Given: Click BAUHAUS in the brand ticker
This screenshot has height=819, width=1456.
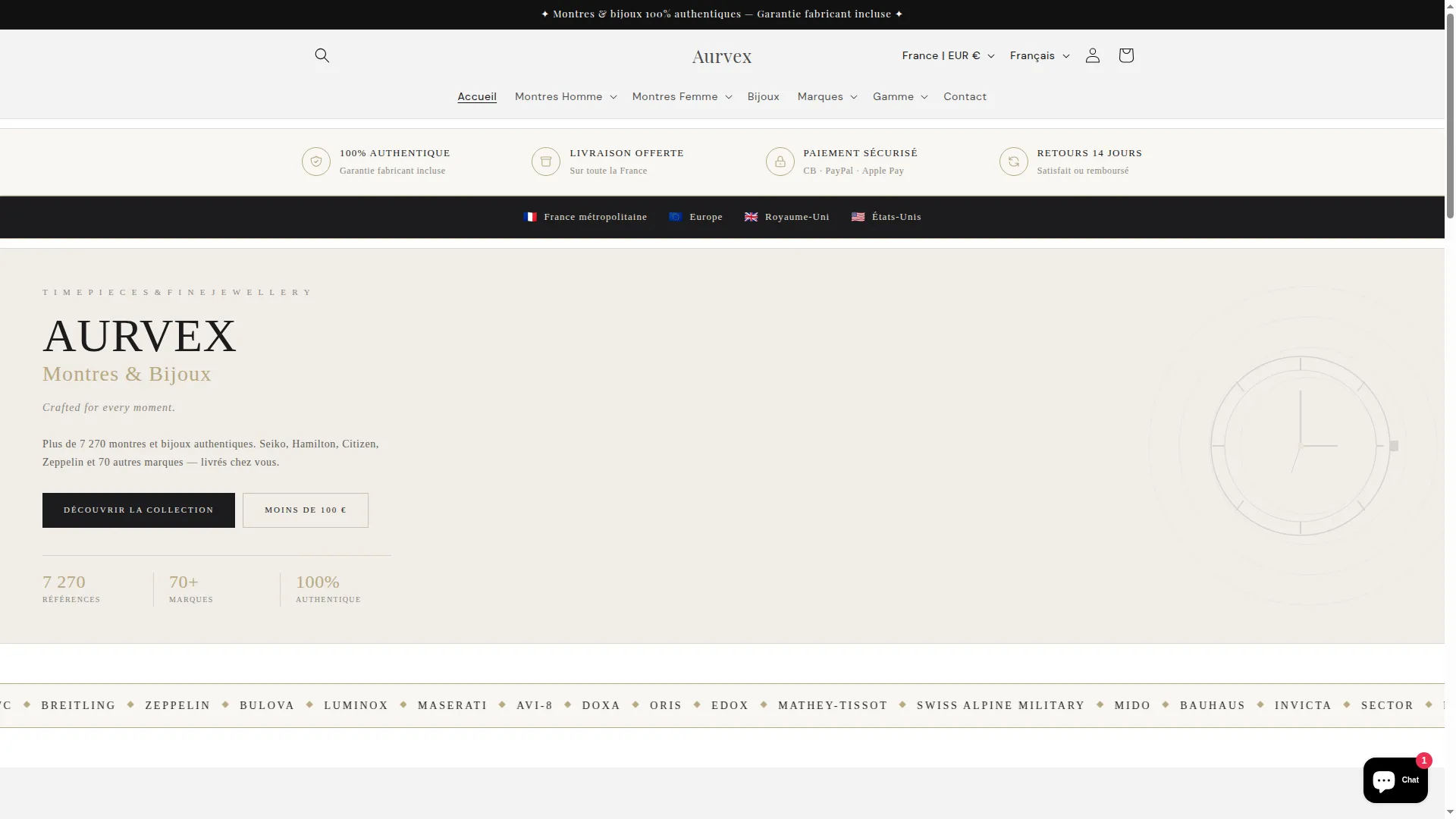Looking at the screenshot, I should (x=1213, y=705).
